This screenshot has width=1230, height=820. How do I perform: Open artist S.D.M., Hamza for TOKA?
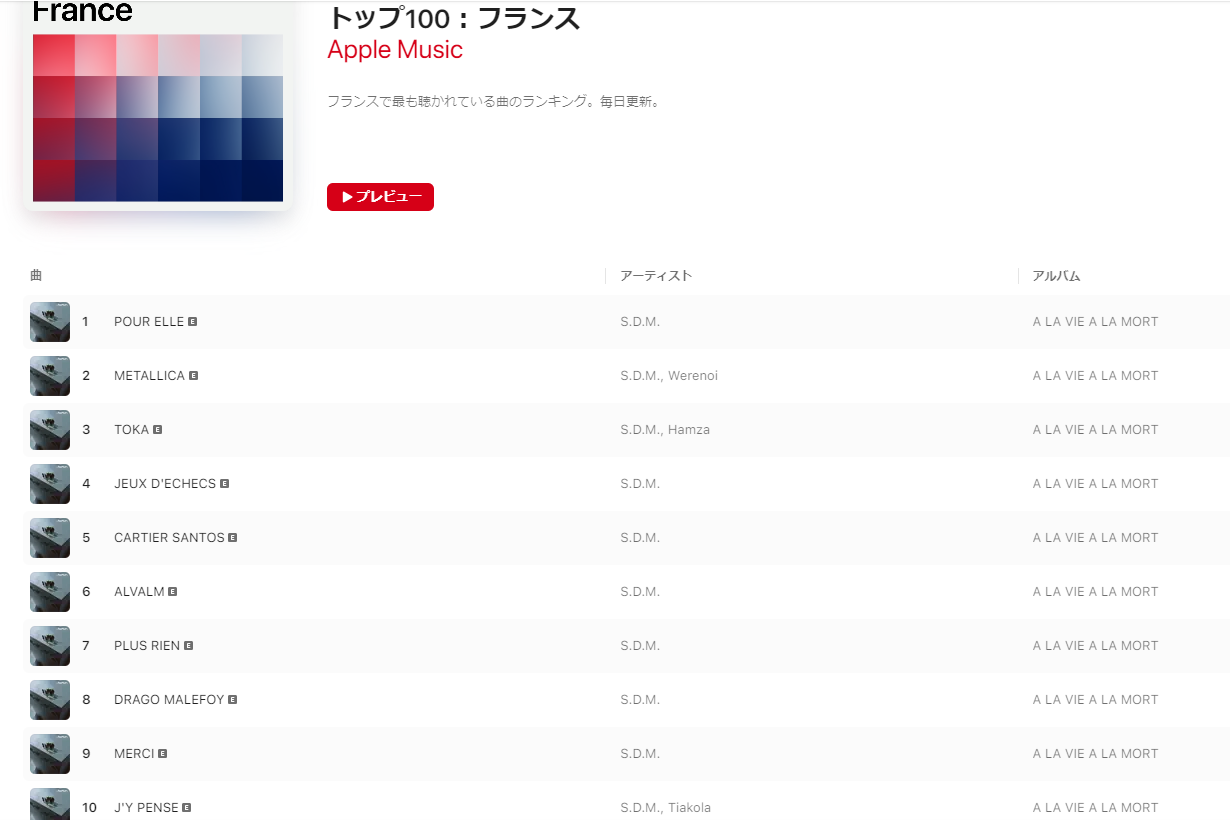coord(665,430)
